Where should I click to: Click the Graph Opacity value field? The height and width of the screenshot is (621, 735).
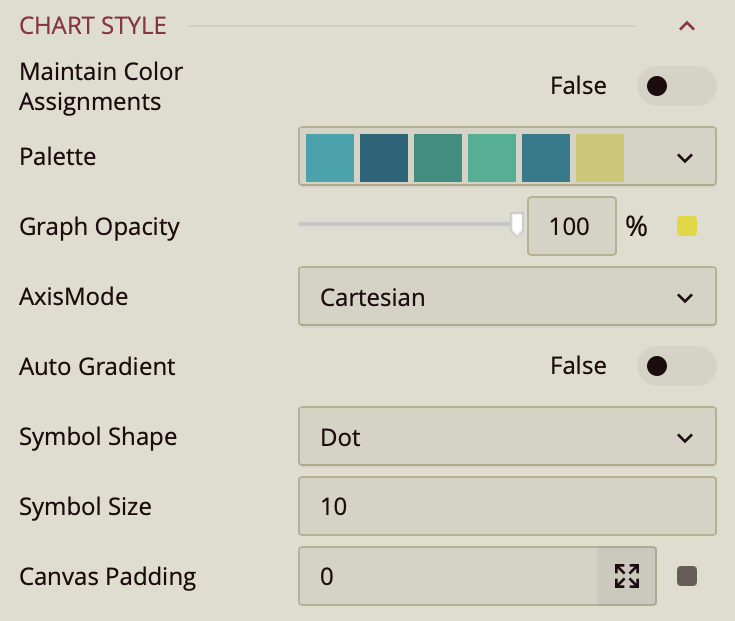point(571,227)
